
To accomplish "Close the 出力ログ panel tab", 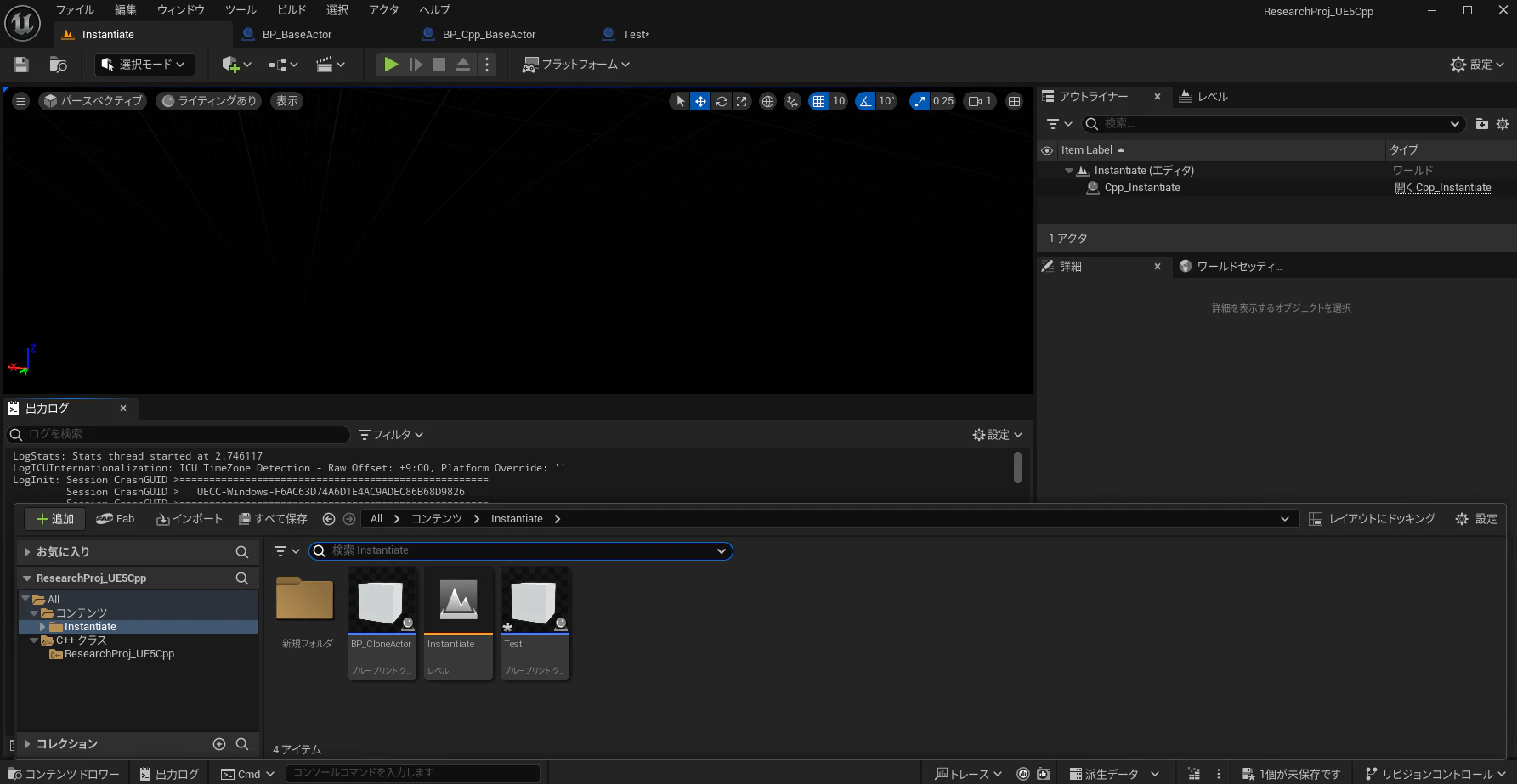I will pyautogui.click(x=123, y=409).
